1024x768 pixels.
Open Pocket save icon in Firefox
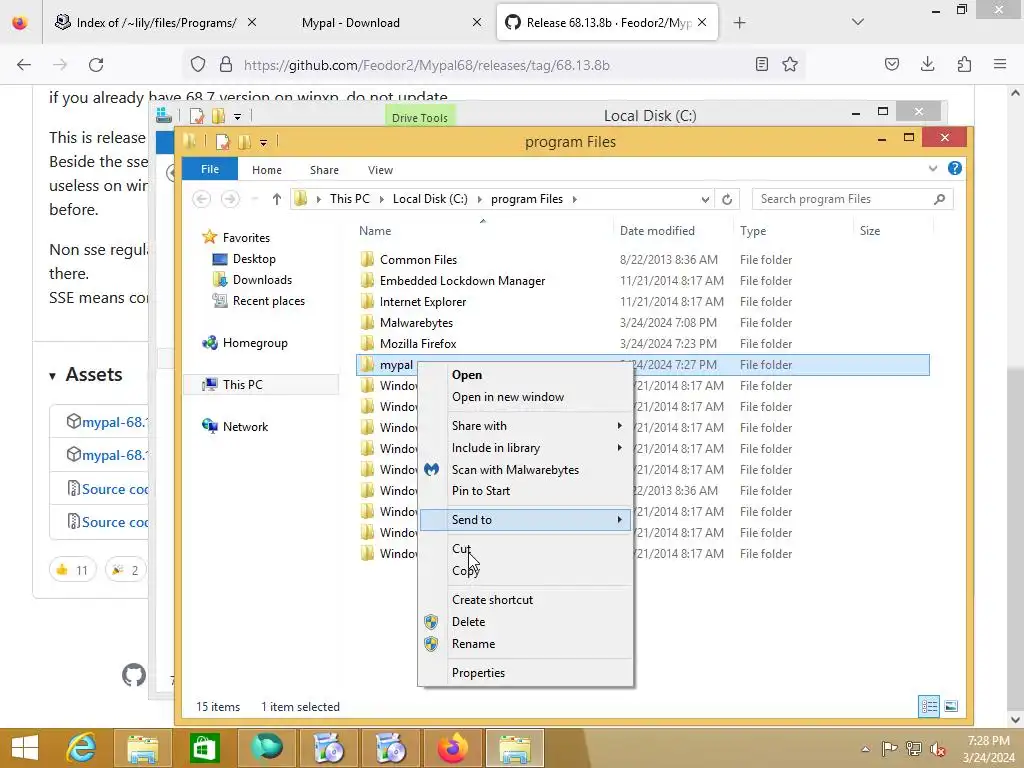click(891, 65)
